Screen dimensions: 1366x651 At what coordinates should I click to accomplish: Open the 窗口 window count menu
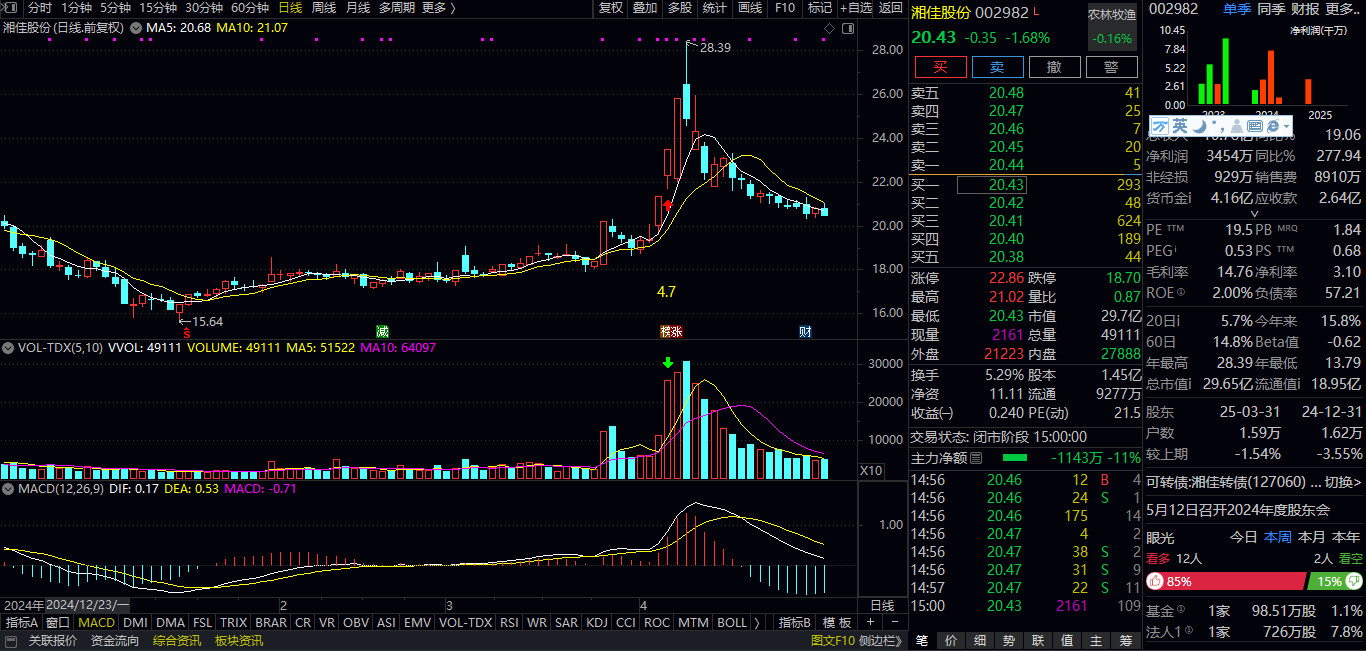58,622
